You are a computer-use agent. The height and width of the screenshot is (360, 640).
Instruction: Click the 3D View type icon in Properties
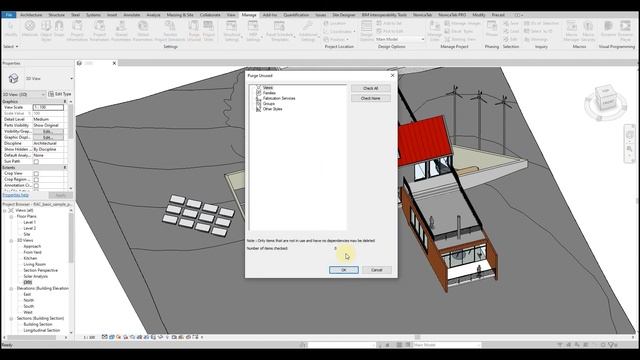pyautogui.click(x=13, y=78)
